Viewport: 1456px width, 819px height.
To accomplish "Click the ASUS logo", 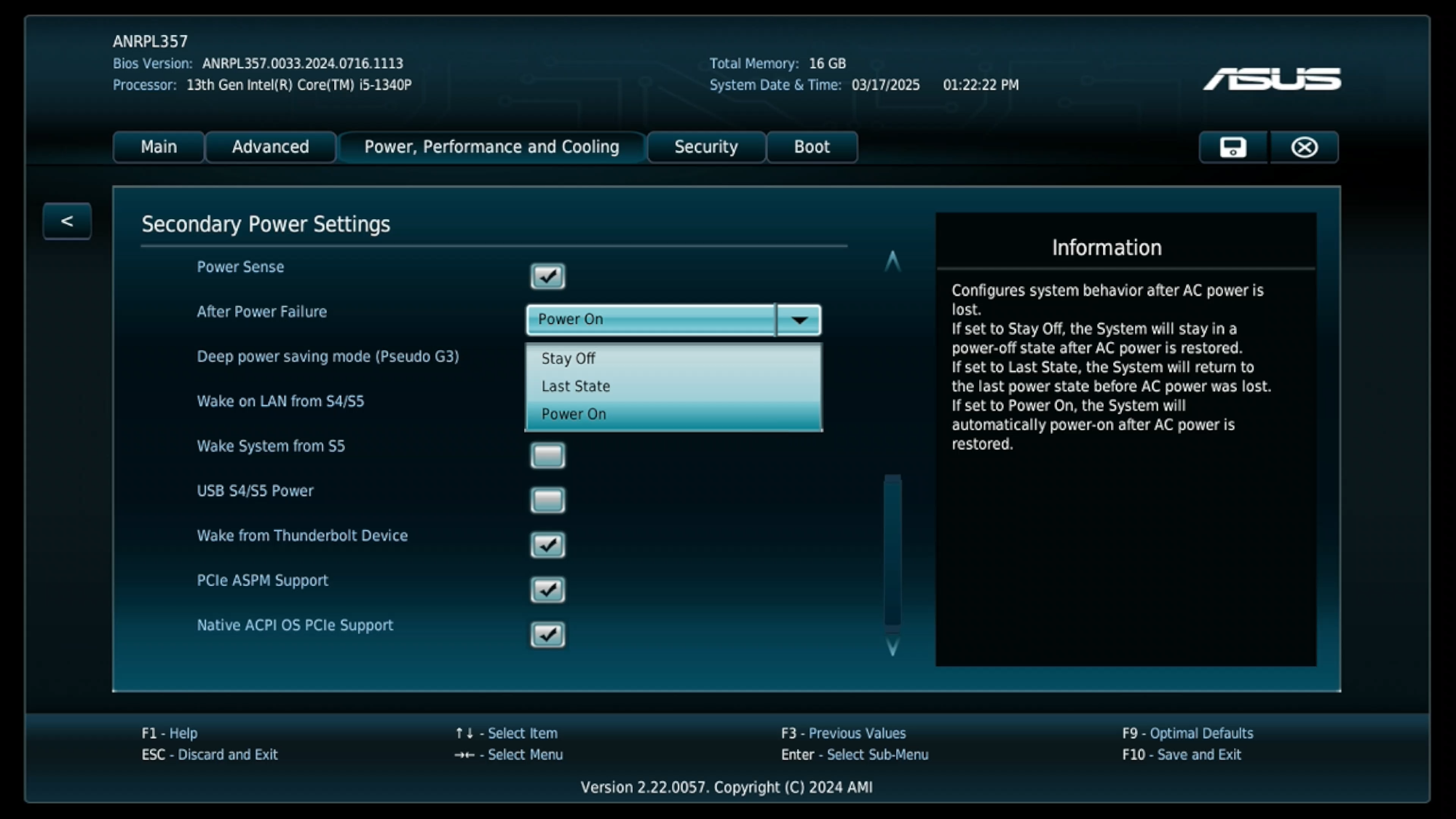I will pos(1272,79).
